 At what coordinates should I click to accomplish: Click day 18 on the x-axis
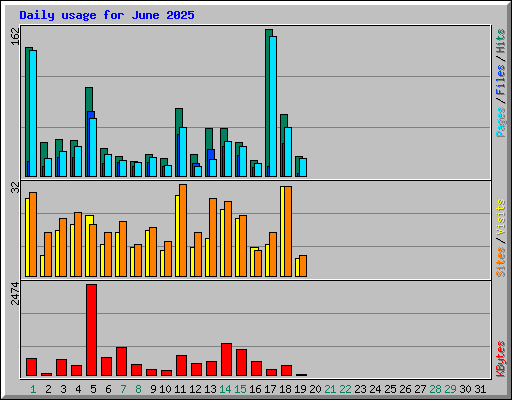[285, 389]
